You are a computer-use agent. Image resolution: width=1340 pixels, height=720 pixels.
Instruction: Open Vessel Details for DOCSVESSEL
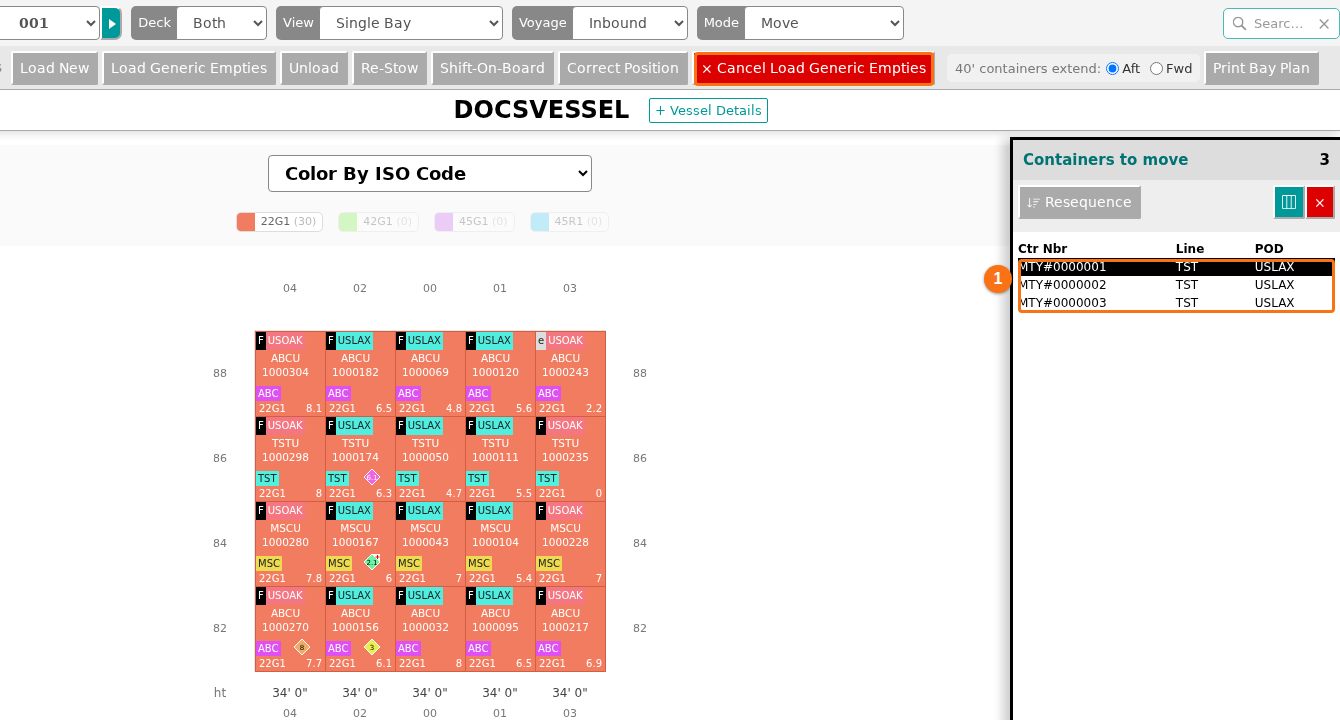[708, 110]
